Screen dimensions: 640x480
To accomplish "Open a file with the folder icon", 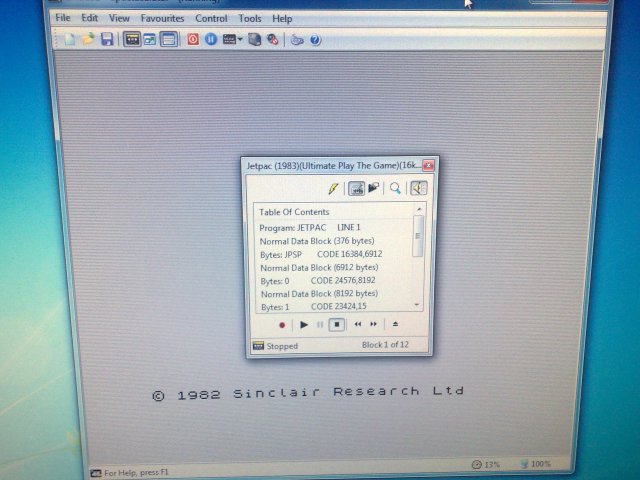I will point(88,40).
